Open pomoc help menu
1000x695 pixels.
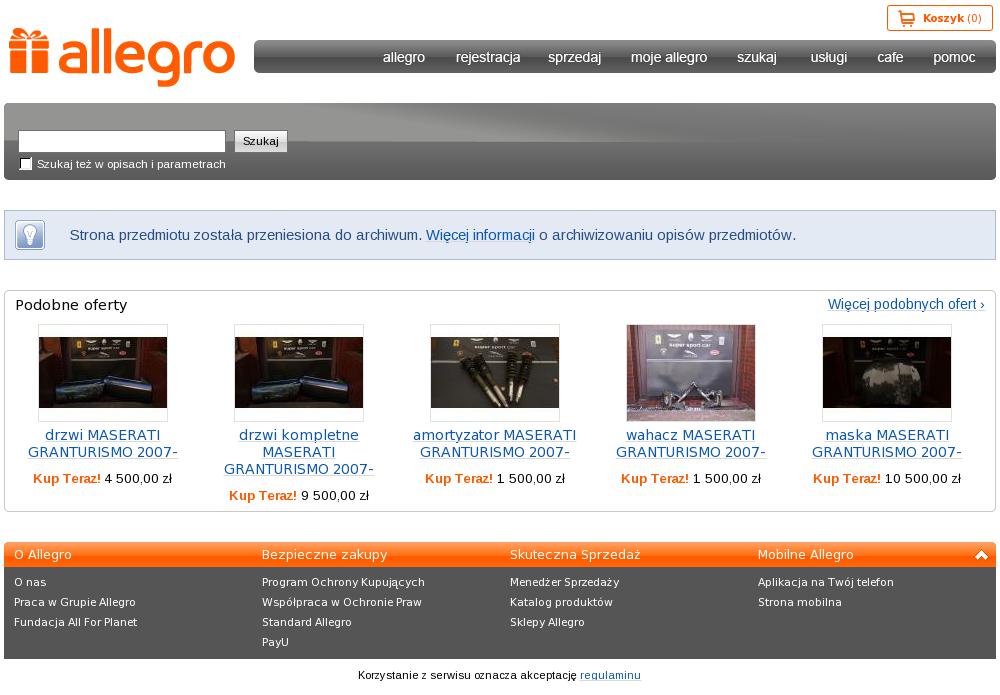click(954, 57)
